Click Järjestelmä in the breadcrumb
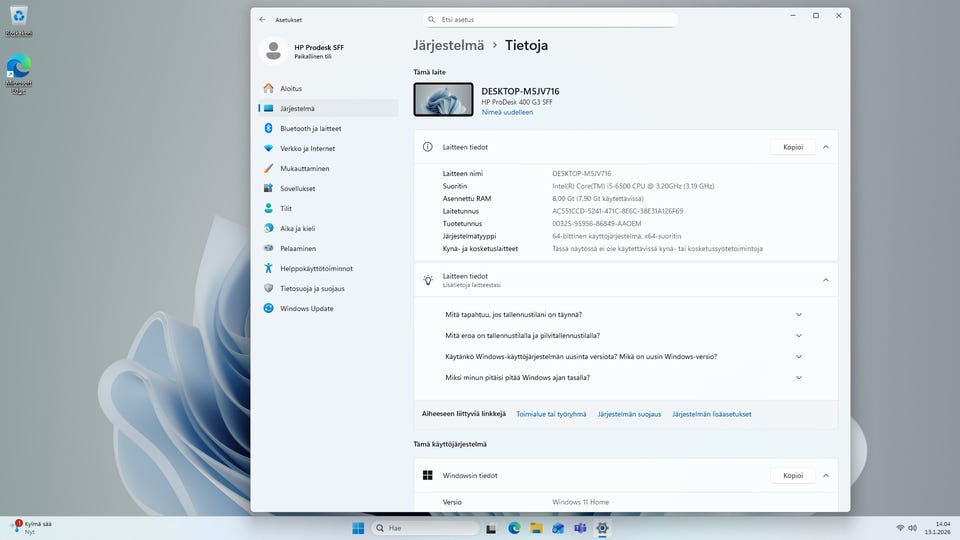Image resolution: width=960 pixels, height=540 pixels. click(448, 45)
